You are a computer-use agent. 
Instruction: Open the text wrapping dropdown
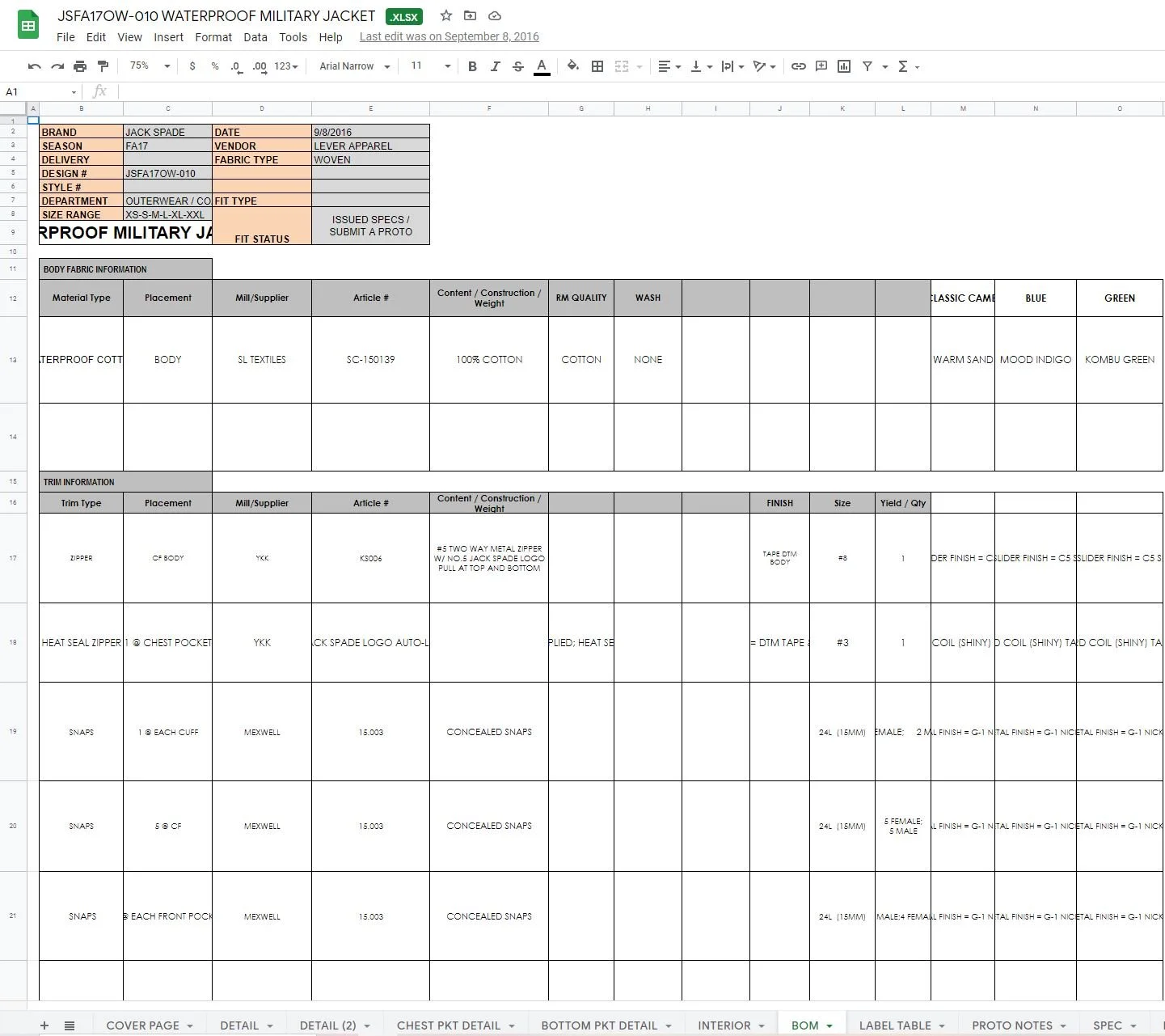(732, 66)
